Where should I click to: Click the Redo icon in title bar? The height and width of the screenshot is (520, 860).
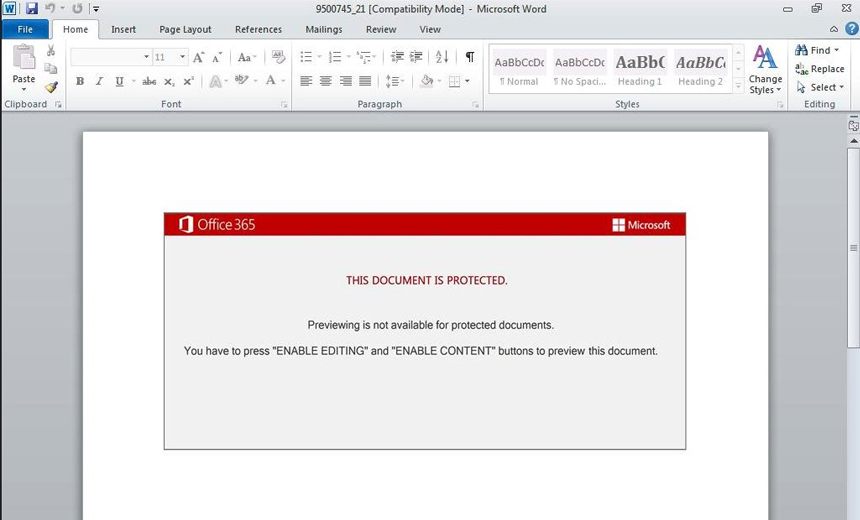pos(77,8)
